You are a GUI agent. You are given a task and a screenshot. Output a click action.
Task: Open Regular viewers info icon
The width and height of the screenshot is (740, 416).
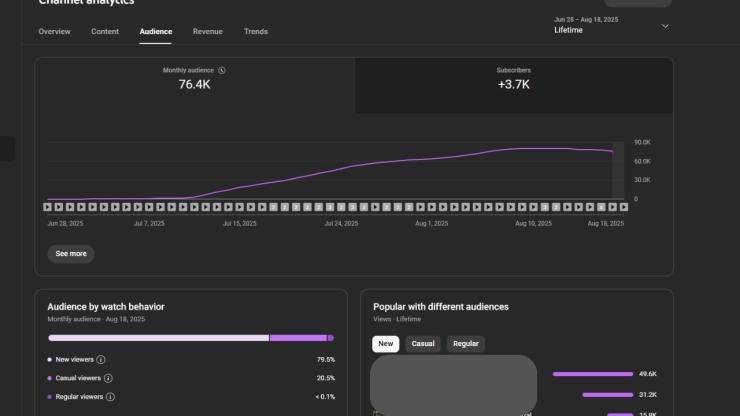pyautogui.click(x=110, y=397)
